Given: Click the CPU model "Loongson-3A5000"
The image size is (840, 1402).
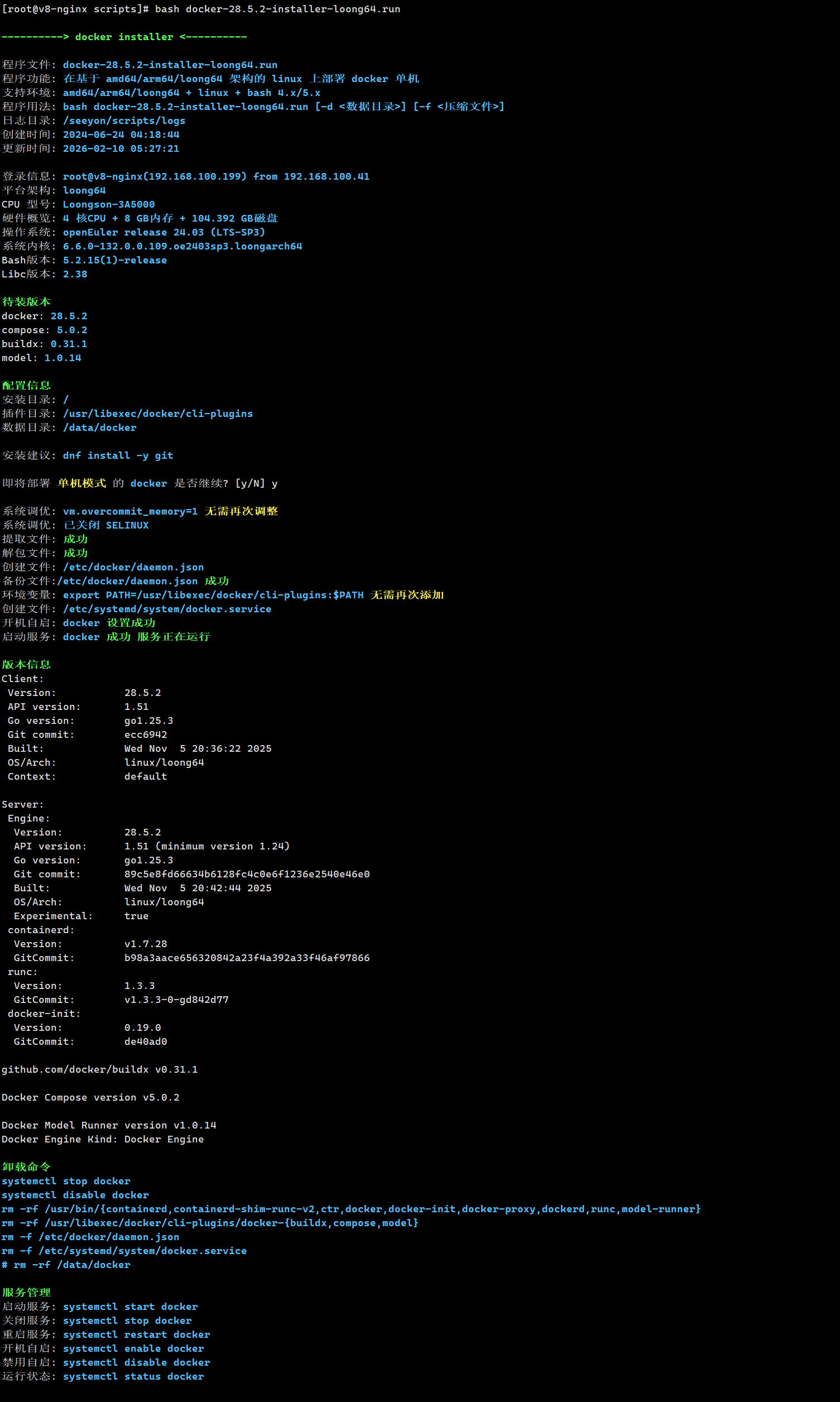Looking at the screenshot, I should coord(109,204).
